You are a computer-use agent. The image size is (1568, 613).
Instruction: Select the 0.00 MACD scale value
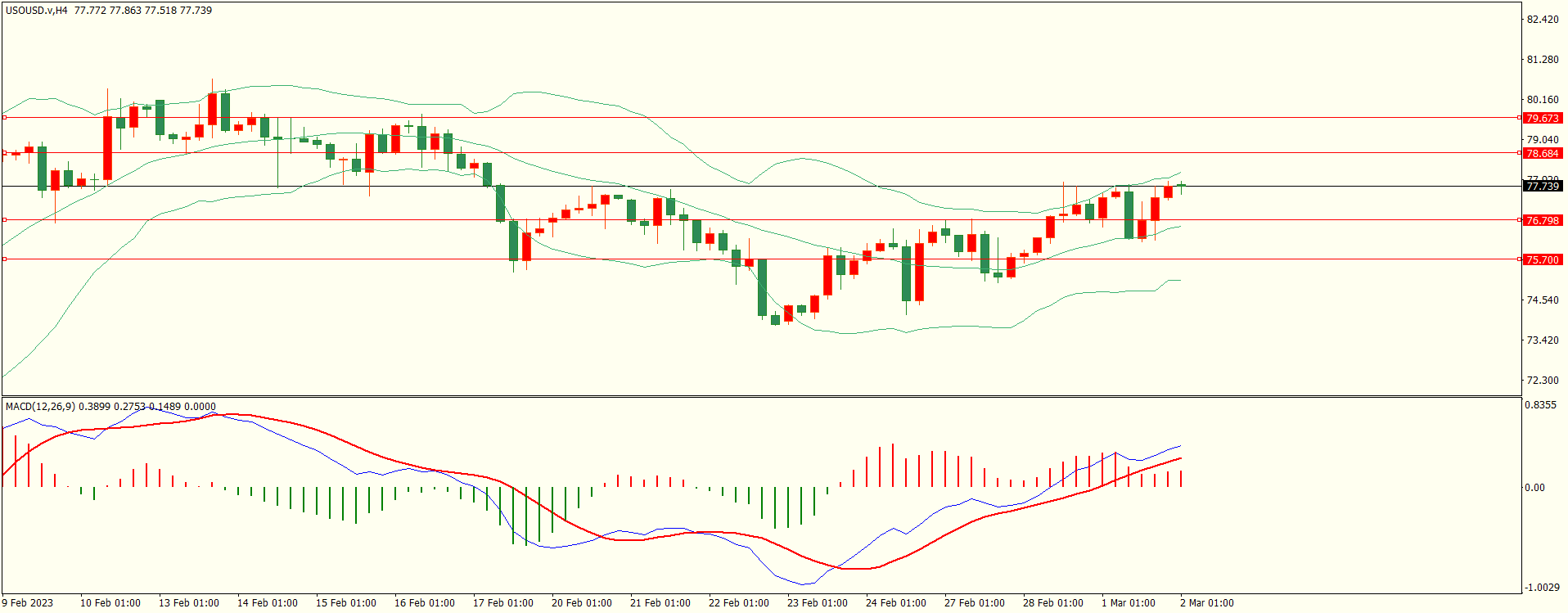pos(1534,488)
